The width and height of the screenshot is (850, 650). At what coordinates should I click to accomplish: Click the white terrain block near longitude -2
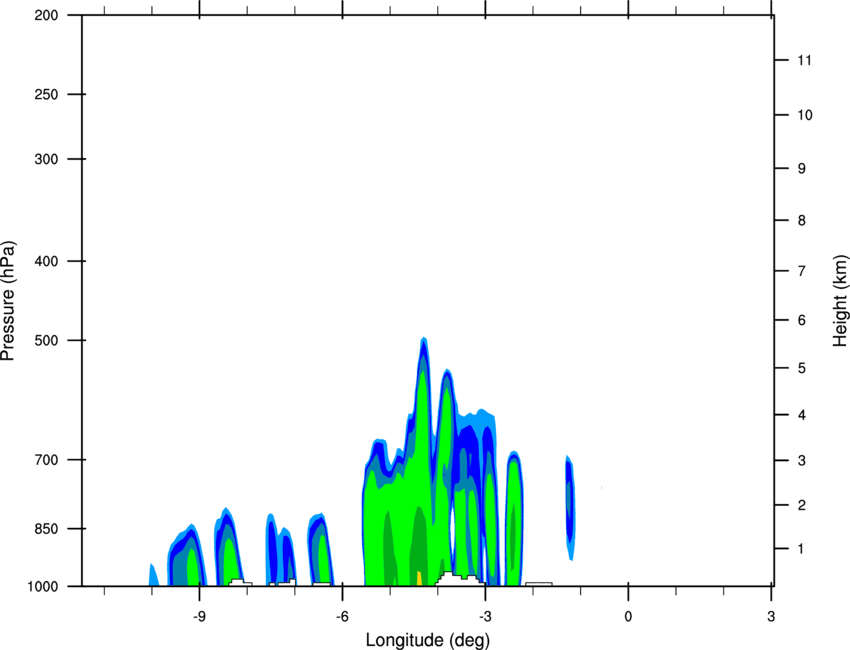coord(538,584)
